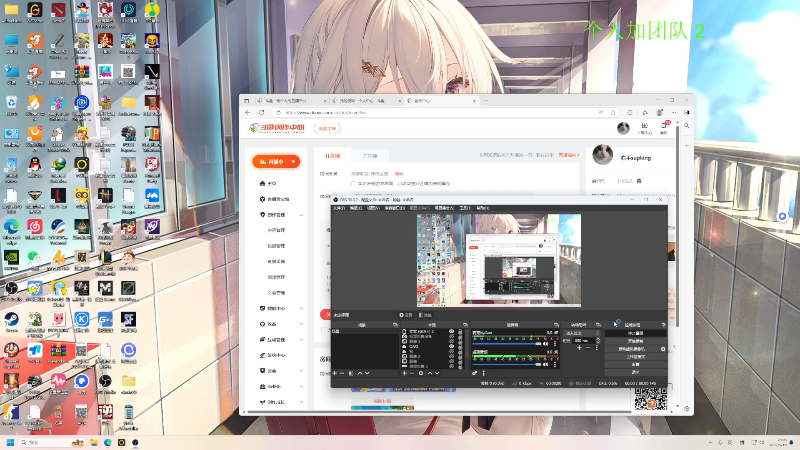This screenshot has width=800, height=450.
Task: Open Recycle Bin on the desktop
Action: pyautogui.click(x=11, y=103)
